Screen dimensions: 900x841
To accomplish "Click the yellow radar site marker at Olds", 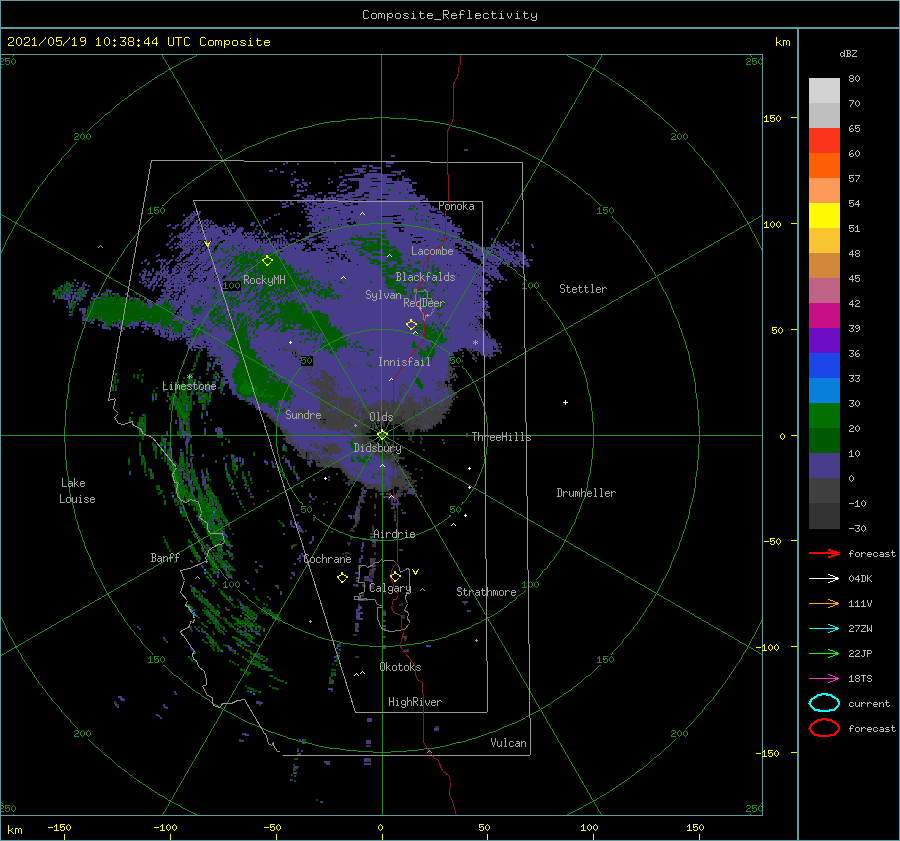I will click(382, 435).
